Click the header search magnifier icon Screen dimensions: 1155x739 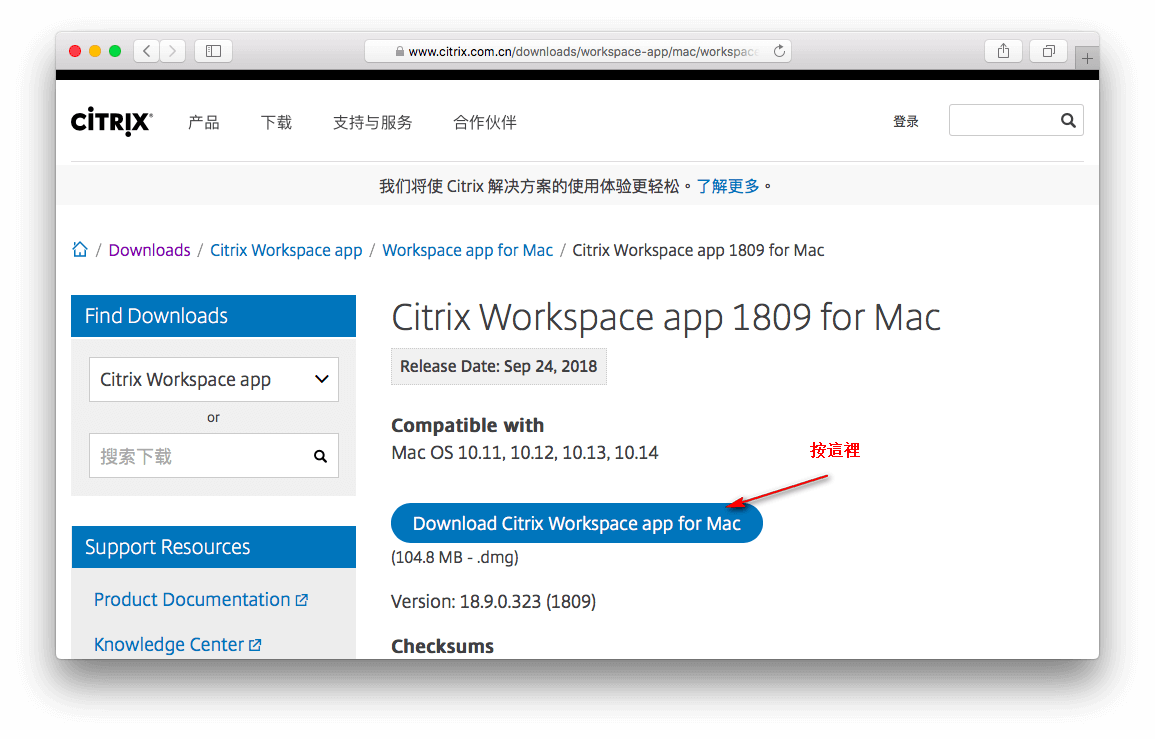point(1068,120)
